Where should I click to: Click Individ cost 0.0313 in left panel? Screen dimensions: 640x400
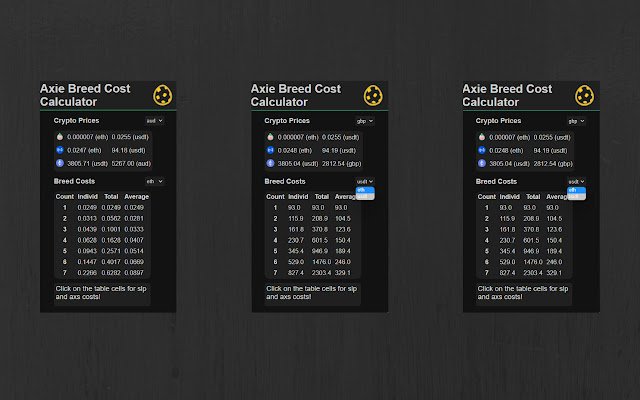tap(87, 218)
